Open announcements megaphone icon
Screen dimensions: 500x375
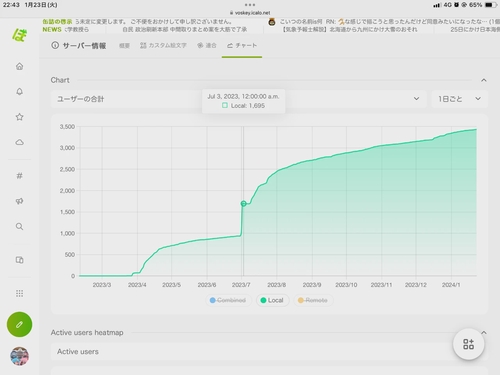pyautogui.click(x=19, y=201)
